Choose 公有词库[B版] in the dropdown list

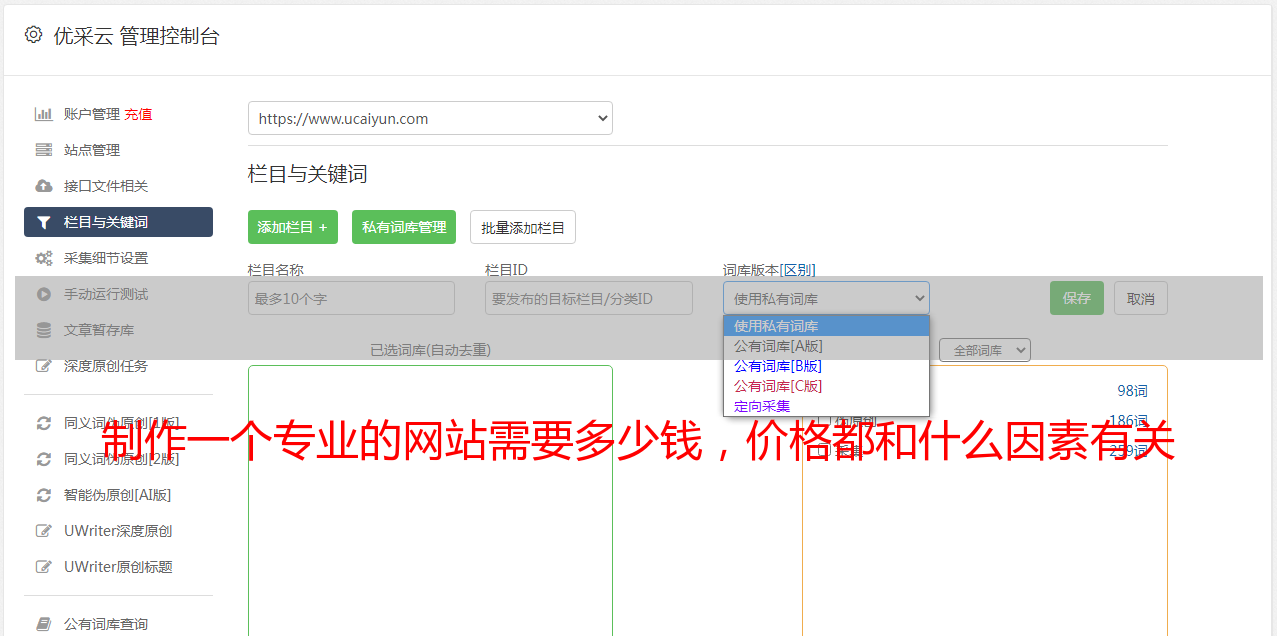[x=826, y=366]
